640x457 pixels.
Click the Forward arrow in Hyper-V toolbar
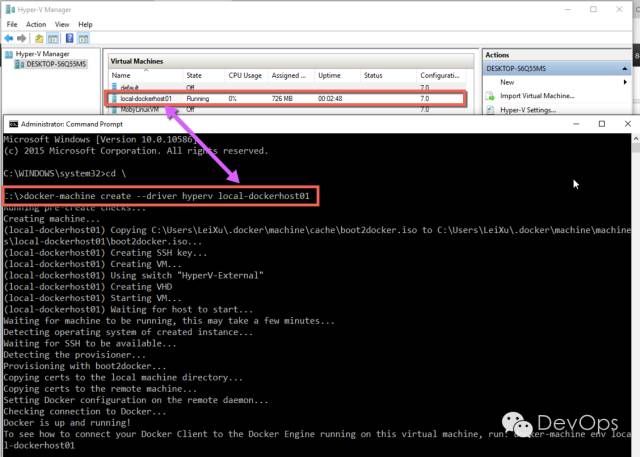[22, 38]
